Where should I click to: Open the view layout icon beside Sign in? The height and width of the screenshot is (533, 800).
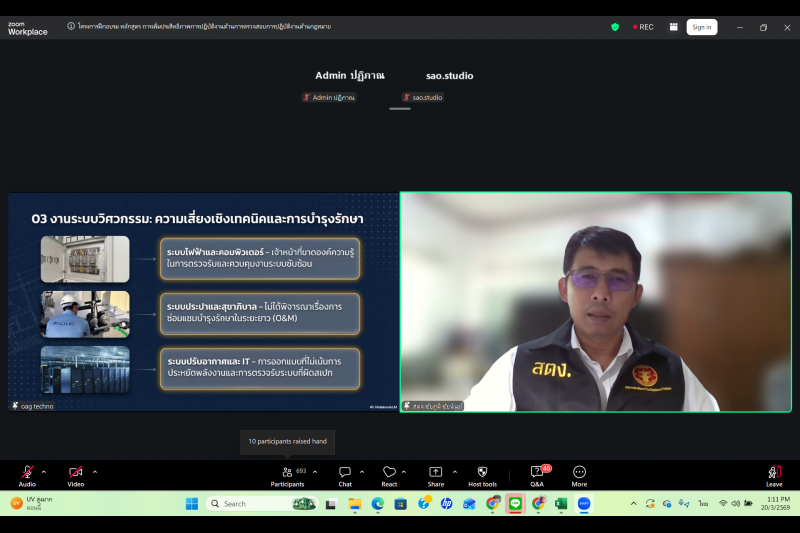pyautogui.click(x=673, y=27)
